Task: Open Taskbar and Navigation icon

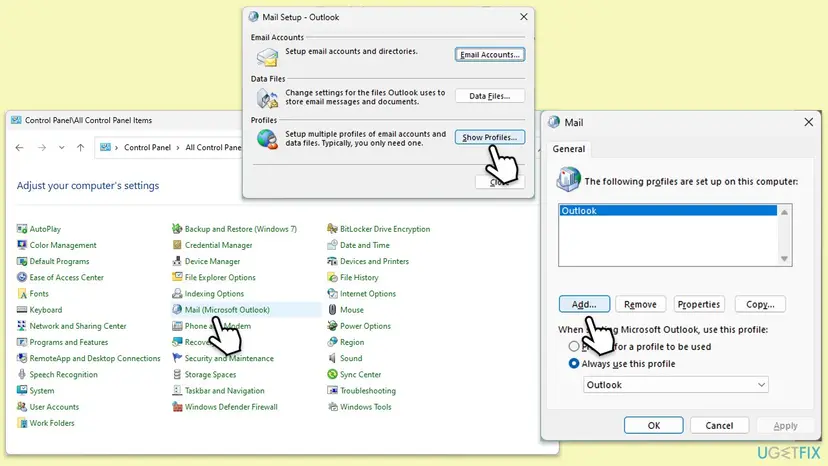Action: click(177, 390)
